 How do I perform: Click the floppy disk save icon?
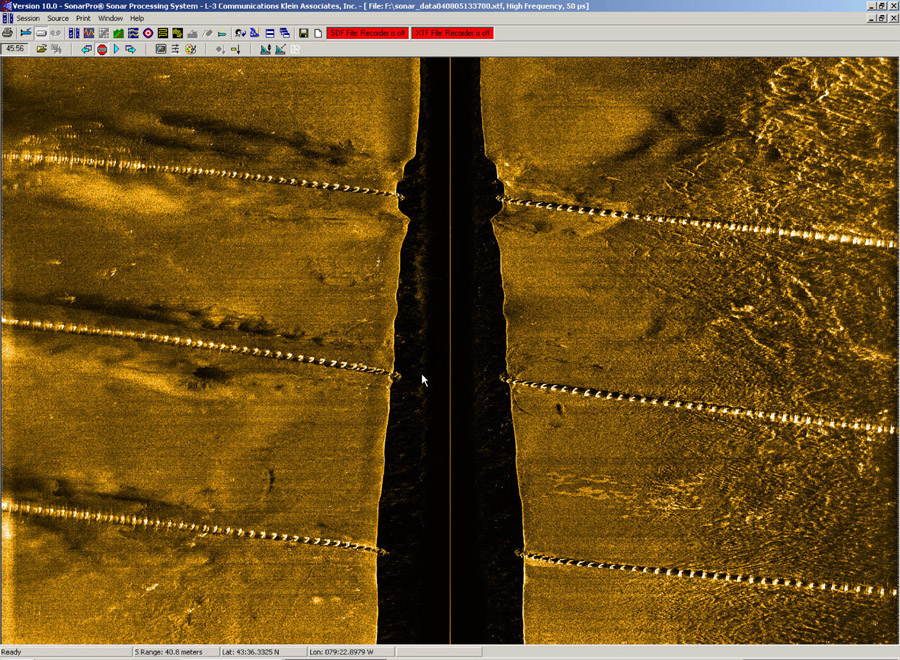coord(303,33)
